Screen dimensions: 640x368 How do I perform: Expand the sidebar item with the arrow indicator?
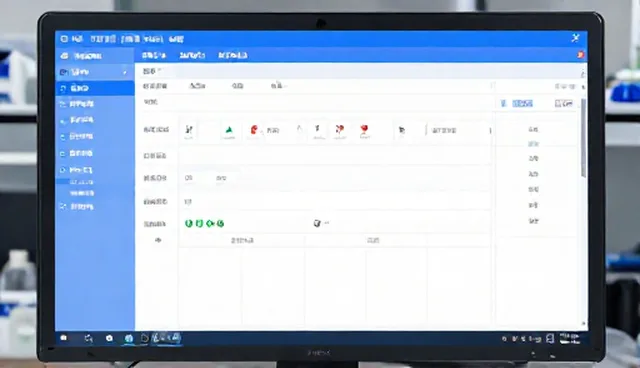click(x=95, y=72)
